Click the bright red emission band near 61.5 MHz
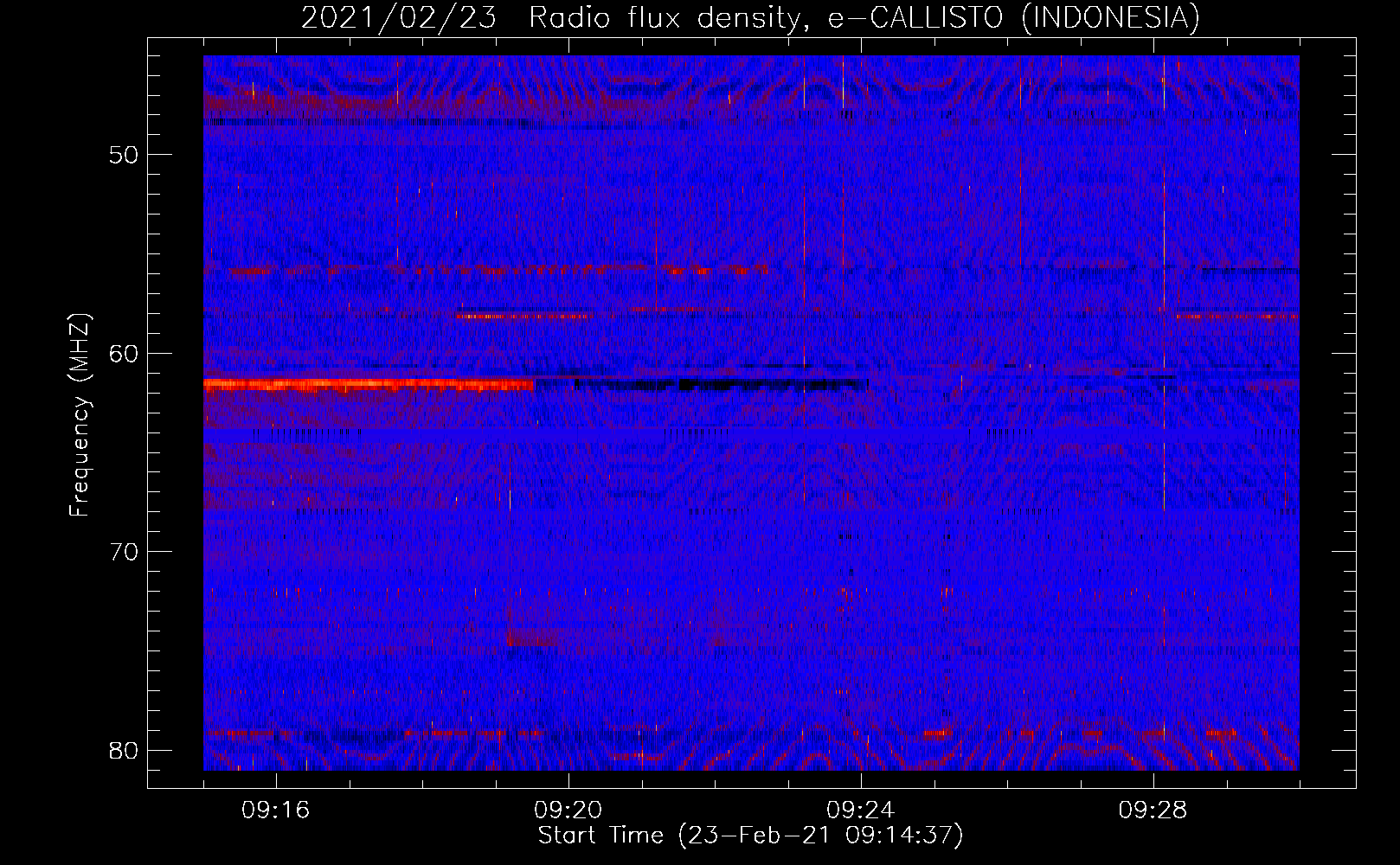 click(369, 385)
